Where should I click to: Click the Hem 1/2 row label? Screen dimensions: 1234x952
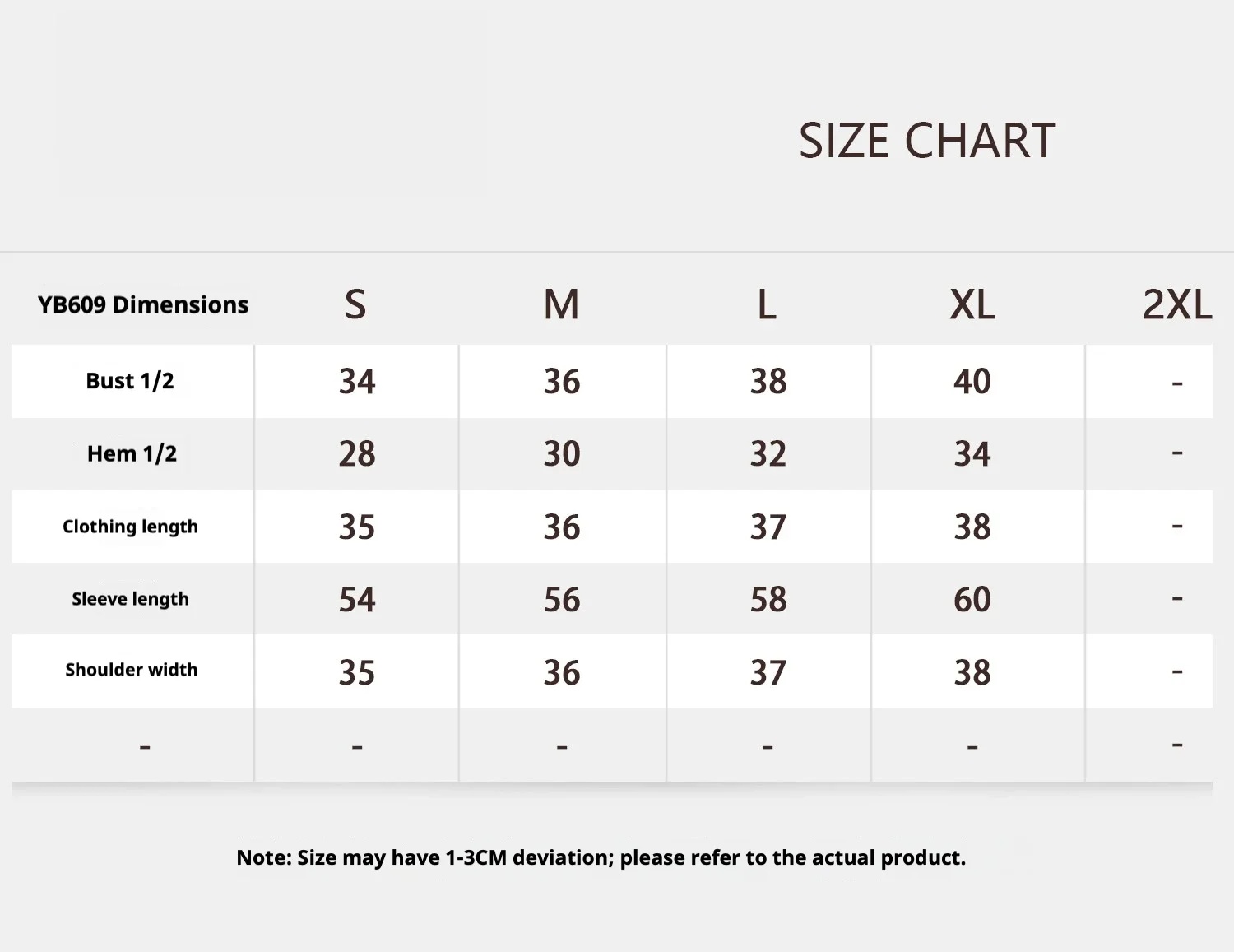pyautogui.click(x=132, y=453)
